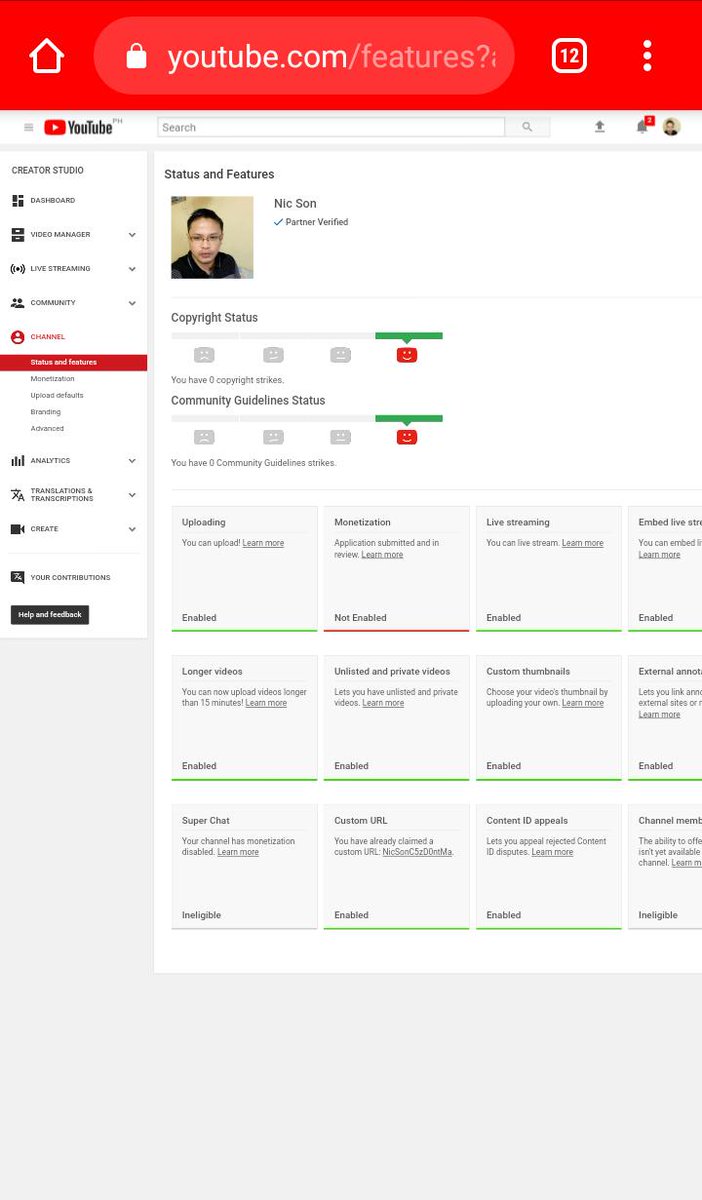Click the Channel person icon
This screenshot has width=702, height=1200.
pyautogui.click(x=18, y=337)
